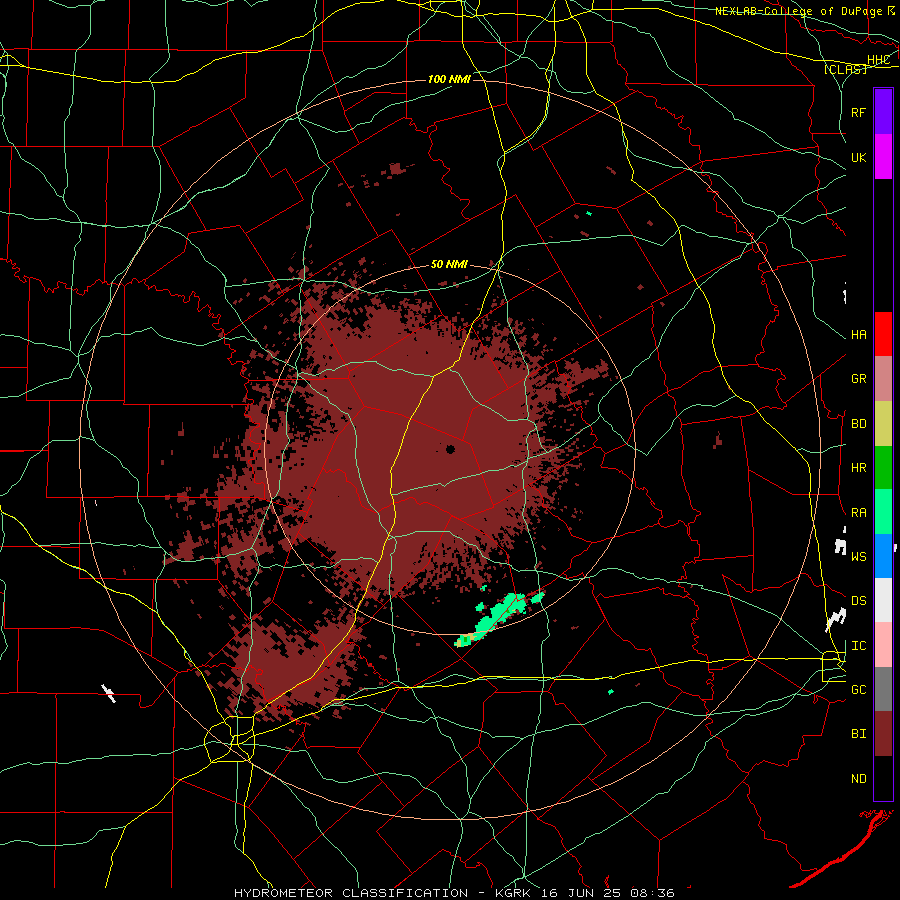Select the BD yellow legend block

[883, 424]
